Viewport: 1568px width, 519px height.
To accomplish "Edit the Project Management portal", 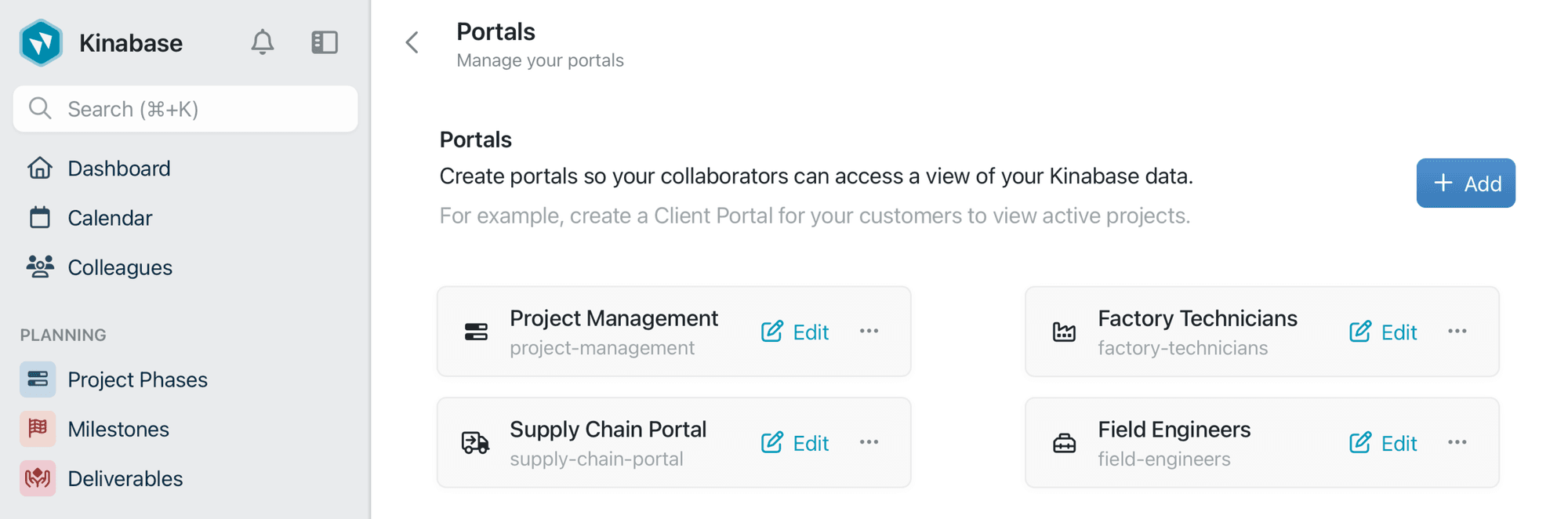I will tap(794, 331).
